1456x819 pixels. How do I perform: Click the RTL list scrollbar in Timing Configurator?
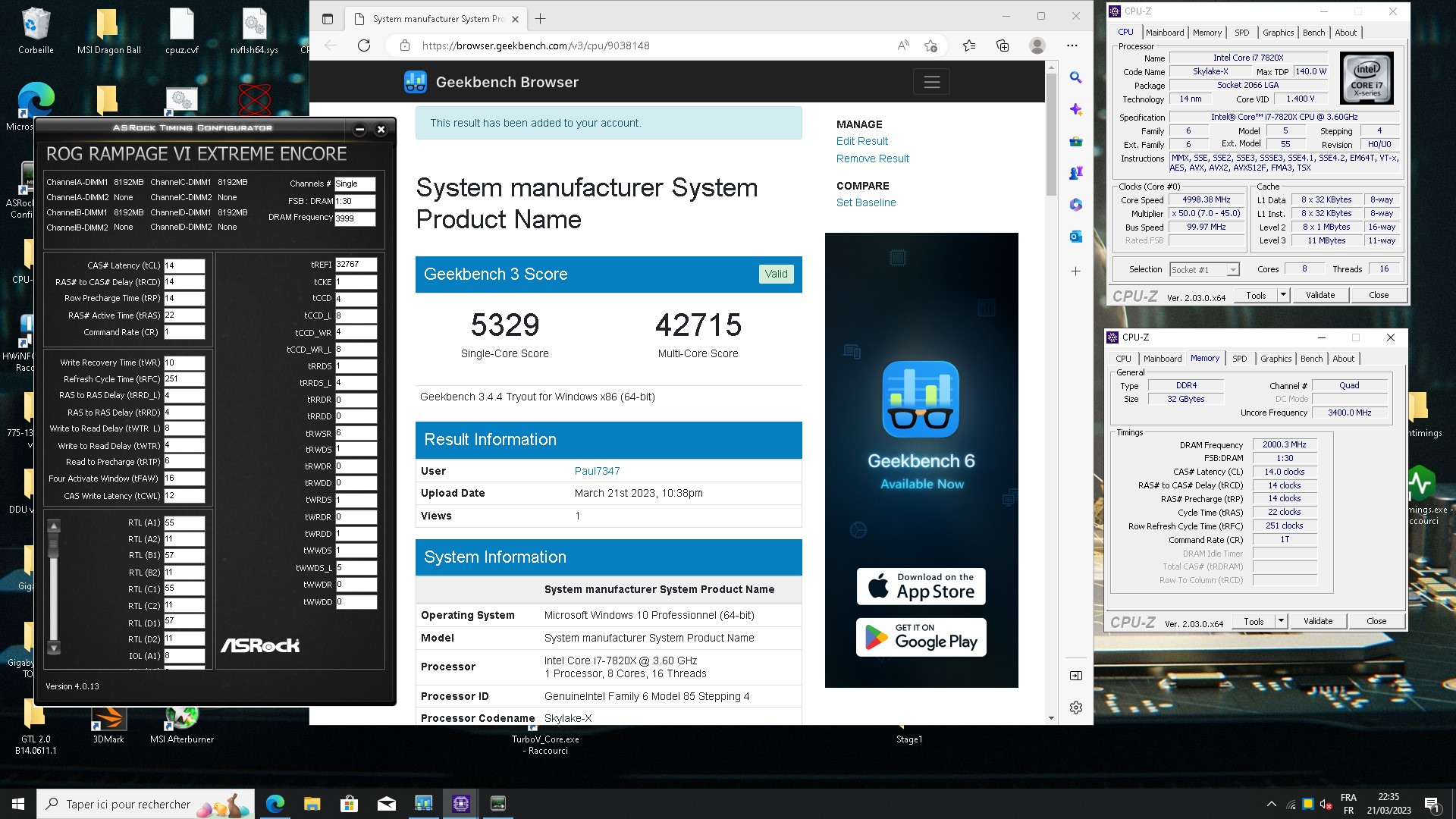click(54, 586)
